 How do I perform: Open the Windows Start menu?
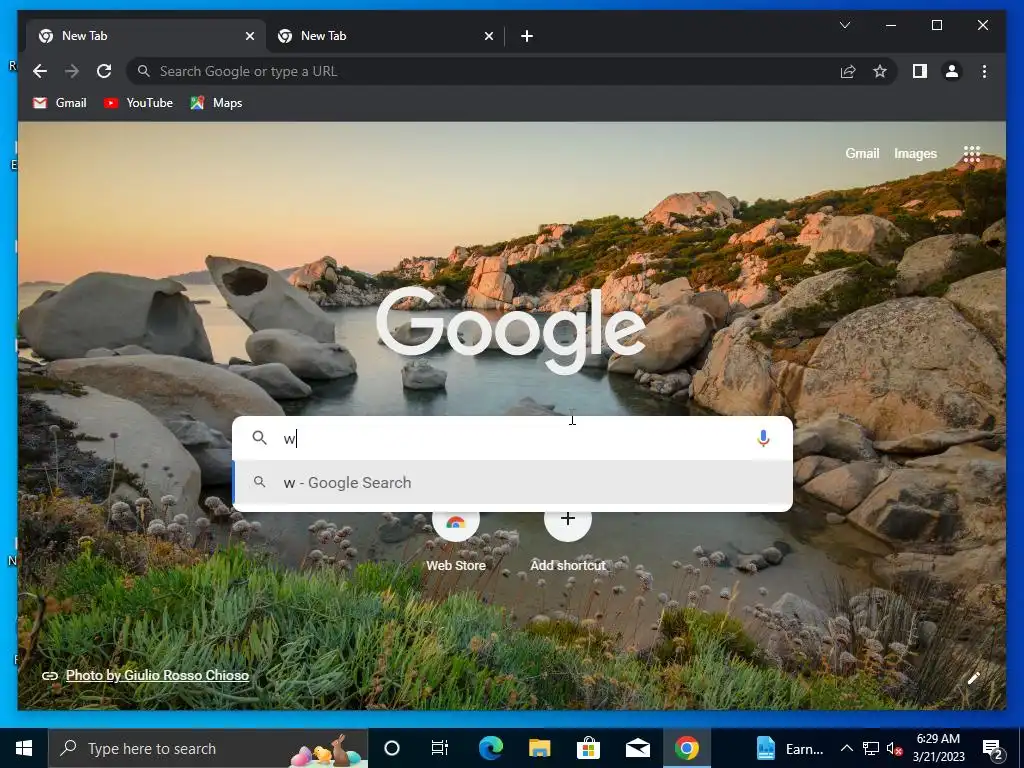coord(24,748)
